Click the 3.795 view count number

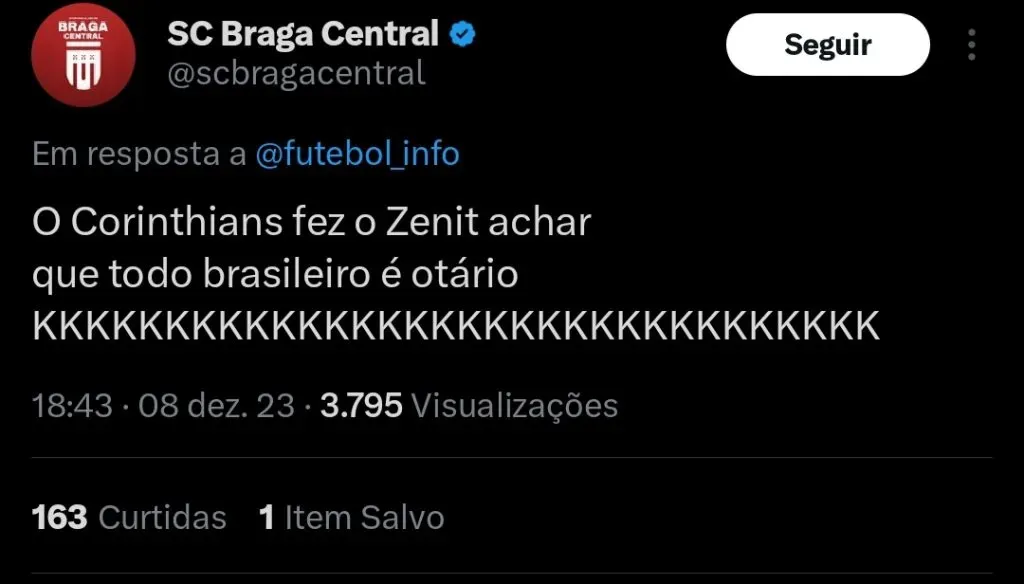[361, 405]
